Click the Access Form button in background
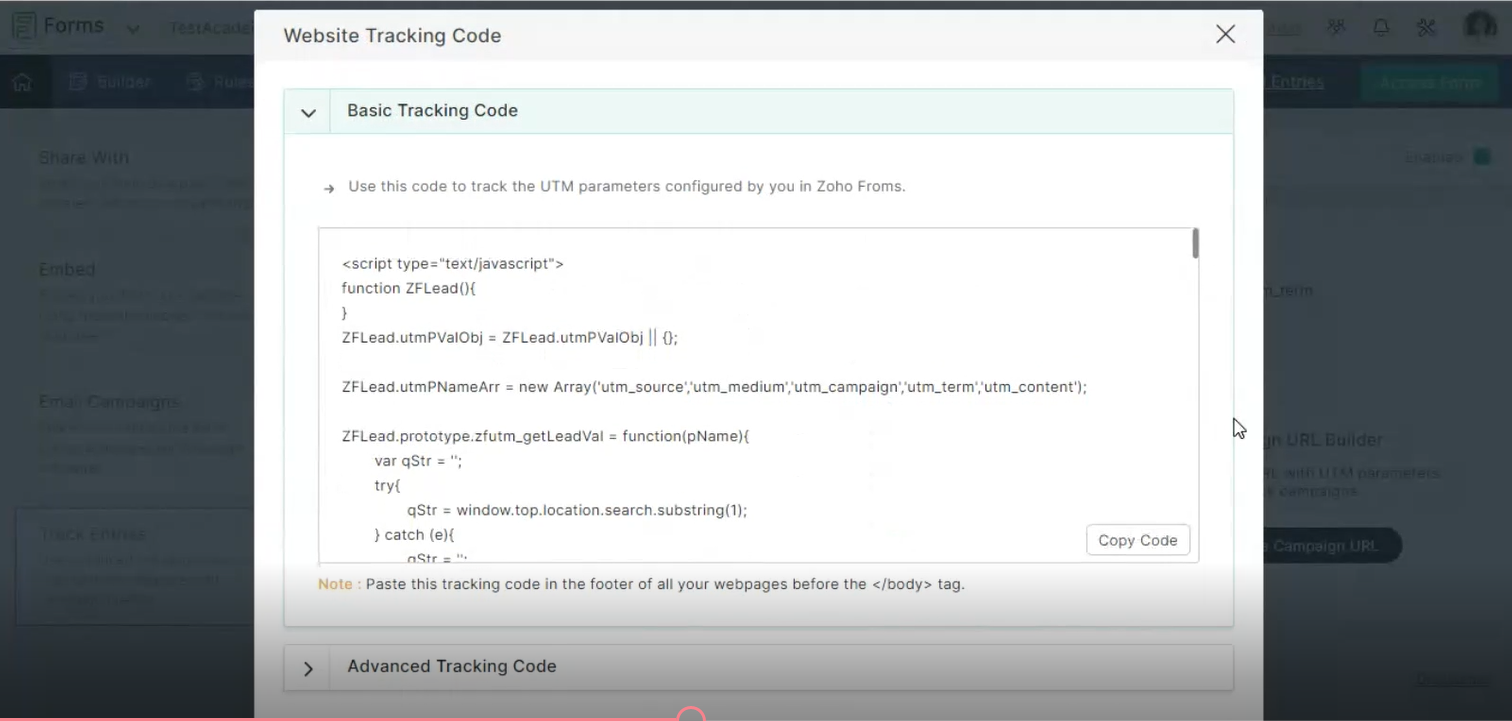Image resolution: width=1512 pixels, height=721 pixels. click(x=1430, y=82)
